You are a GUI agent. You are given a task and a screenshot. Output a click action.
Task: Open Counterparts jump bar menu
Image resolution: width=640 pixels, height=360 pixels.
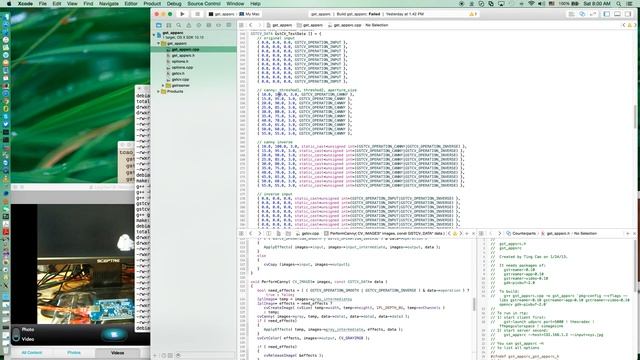point(521,233)
